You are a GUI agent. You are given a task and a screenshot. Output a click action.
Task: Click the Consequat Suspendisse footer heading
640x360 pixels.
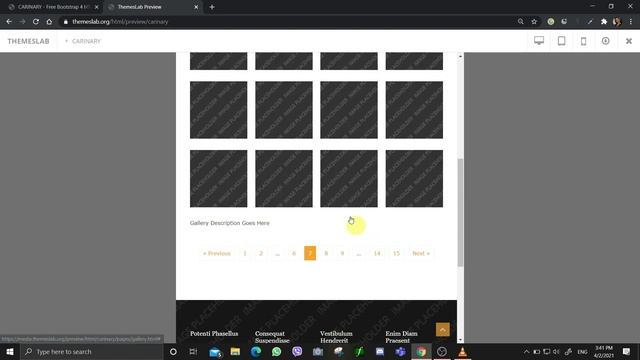[x=272, y=337]
